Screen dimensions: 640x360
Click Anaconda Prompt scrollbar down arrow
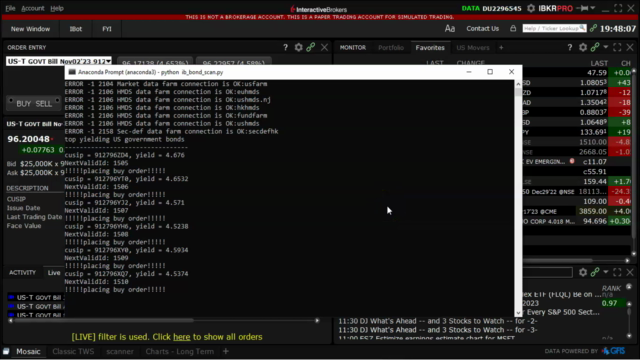[x=518, y=313]
